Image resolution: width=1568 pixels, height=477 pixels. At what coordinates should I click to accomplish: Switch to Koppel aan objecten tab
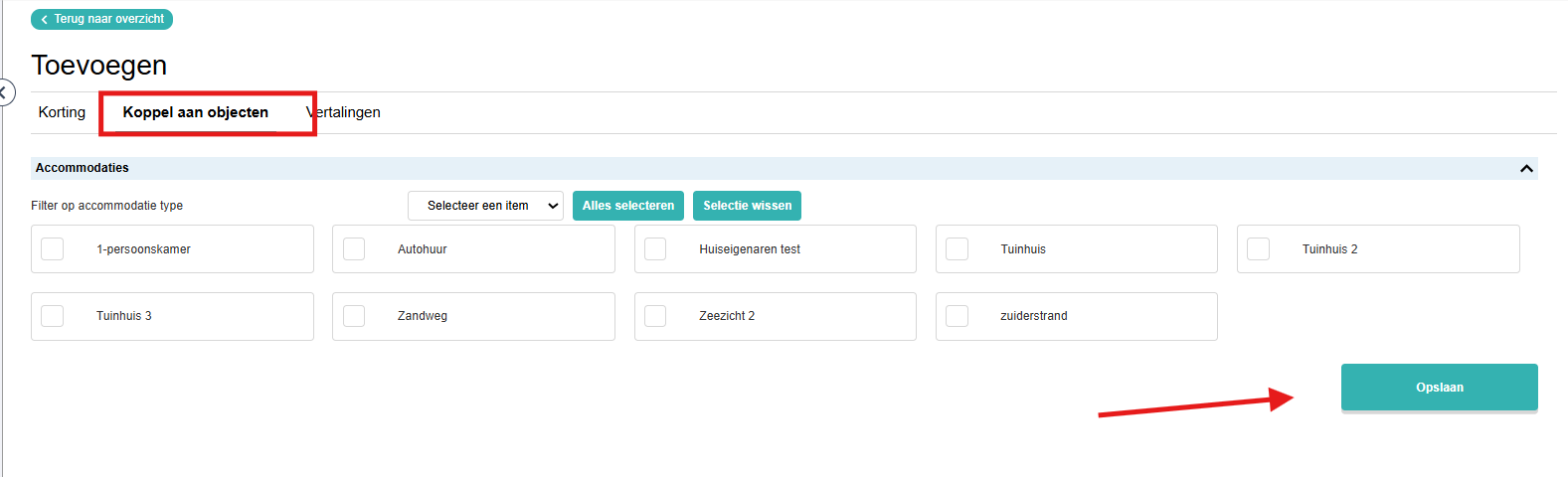pos(196,112)
